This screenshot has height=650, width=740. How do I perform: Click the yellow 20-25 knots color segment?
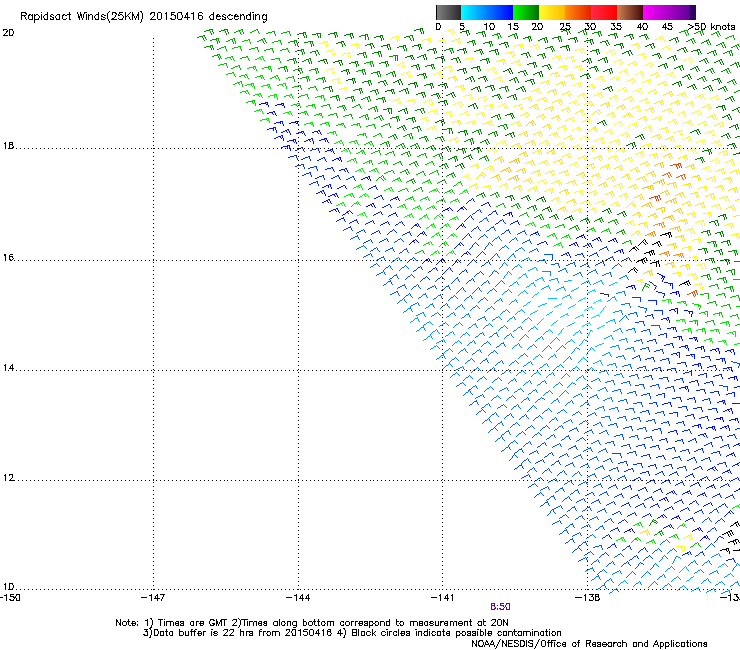[552, 12]
